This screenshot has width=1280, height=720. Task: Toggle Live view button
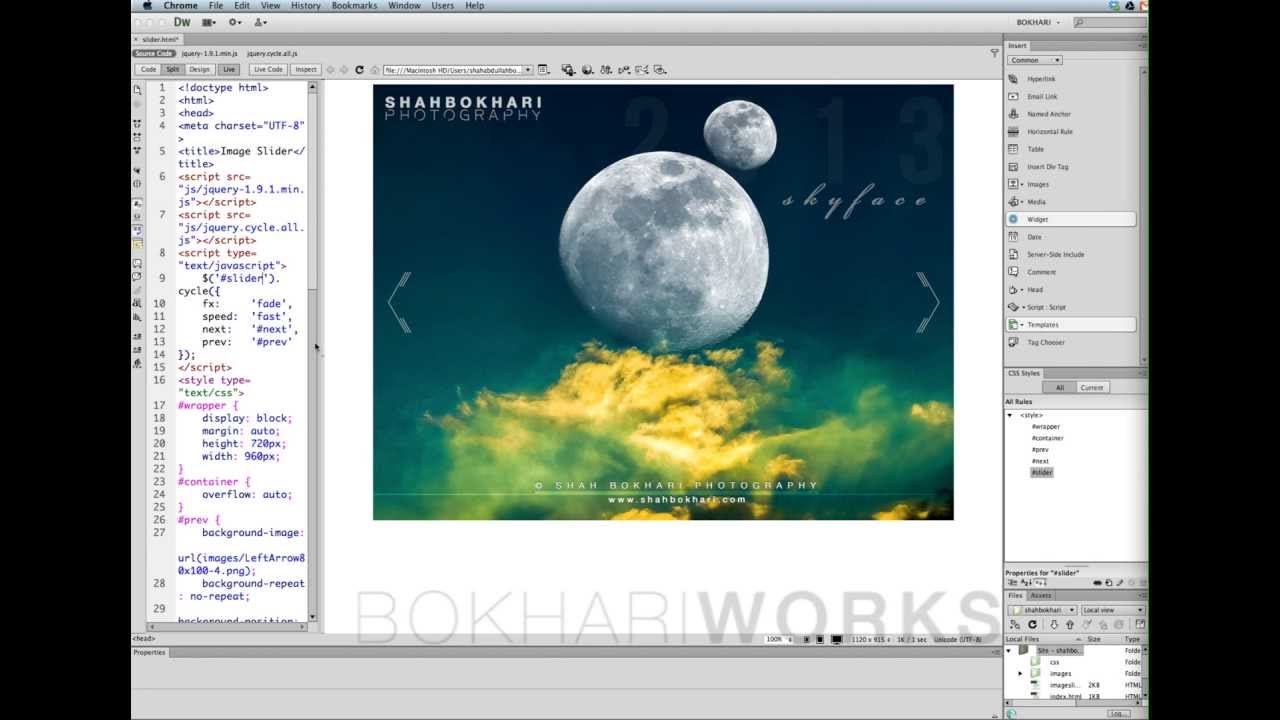[x=229, y=70]
